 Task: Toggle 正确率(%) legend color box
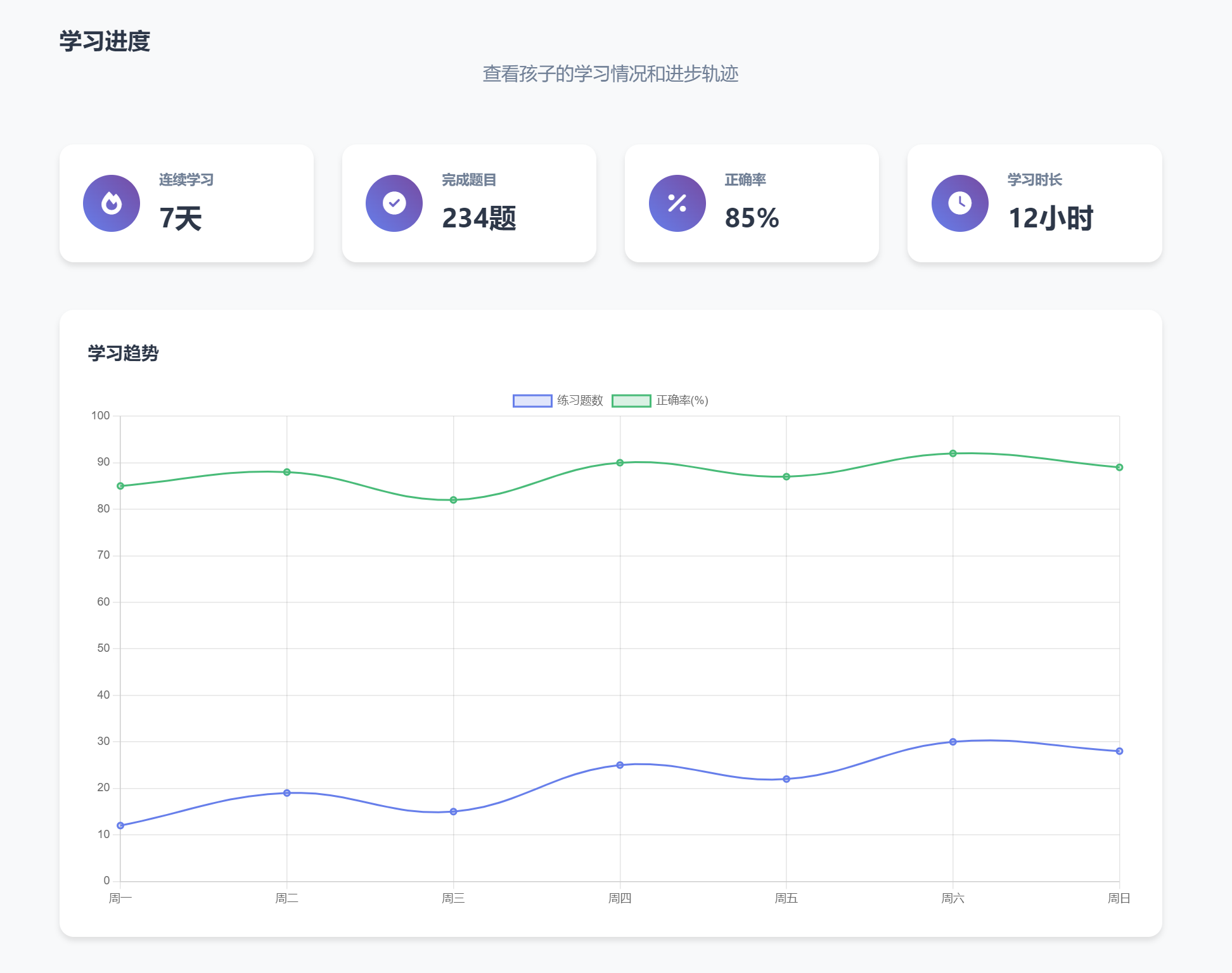(x=631, y=401)
